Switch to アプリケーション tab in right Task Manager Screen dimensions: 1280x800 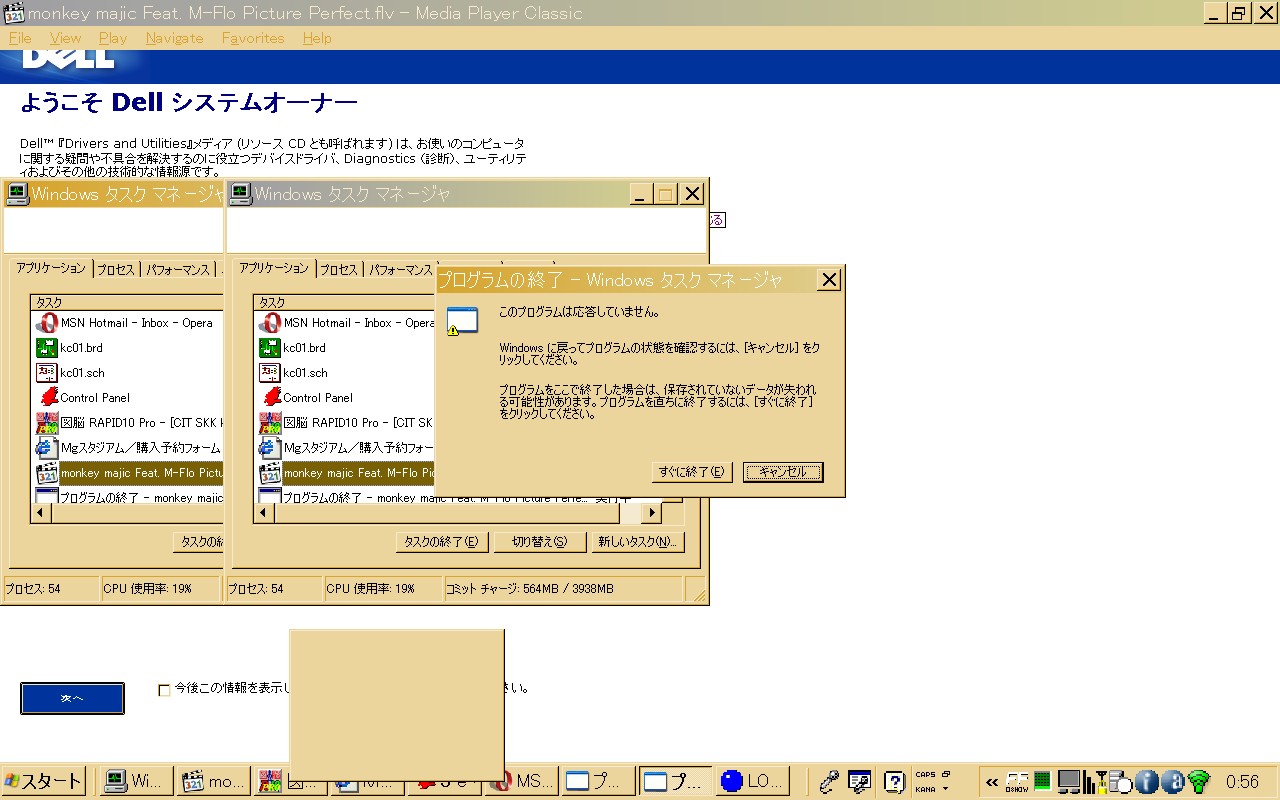coord(274,268)
